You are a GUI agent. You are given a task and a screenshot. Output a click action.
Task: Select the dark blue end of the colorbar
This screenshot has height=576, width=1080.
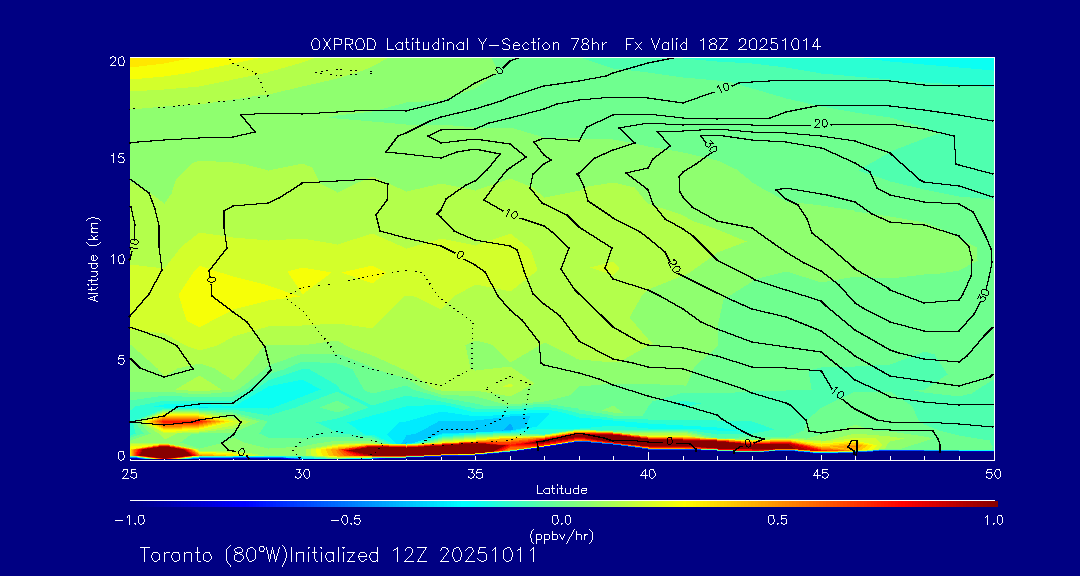click(138, 502)
